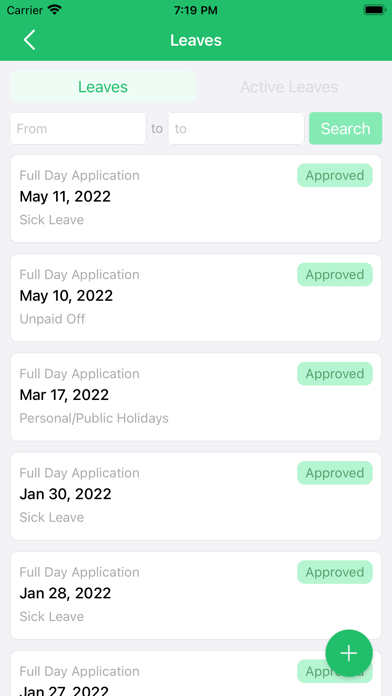Screen dimensions: 392x696
Task: Open the Jan 30, 2022 sick leave
Action: coord(196,496)
